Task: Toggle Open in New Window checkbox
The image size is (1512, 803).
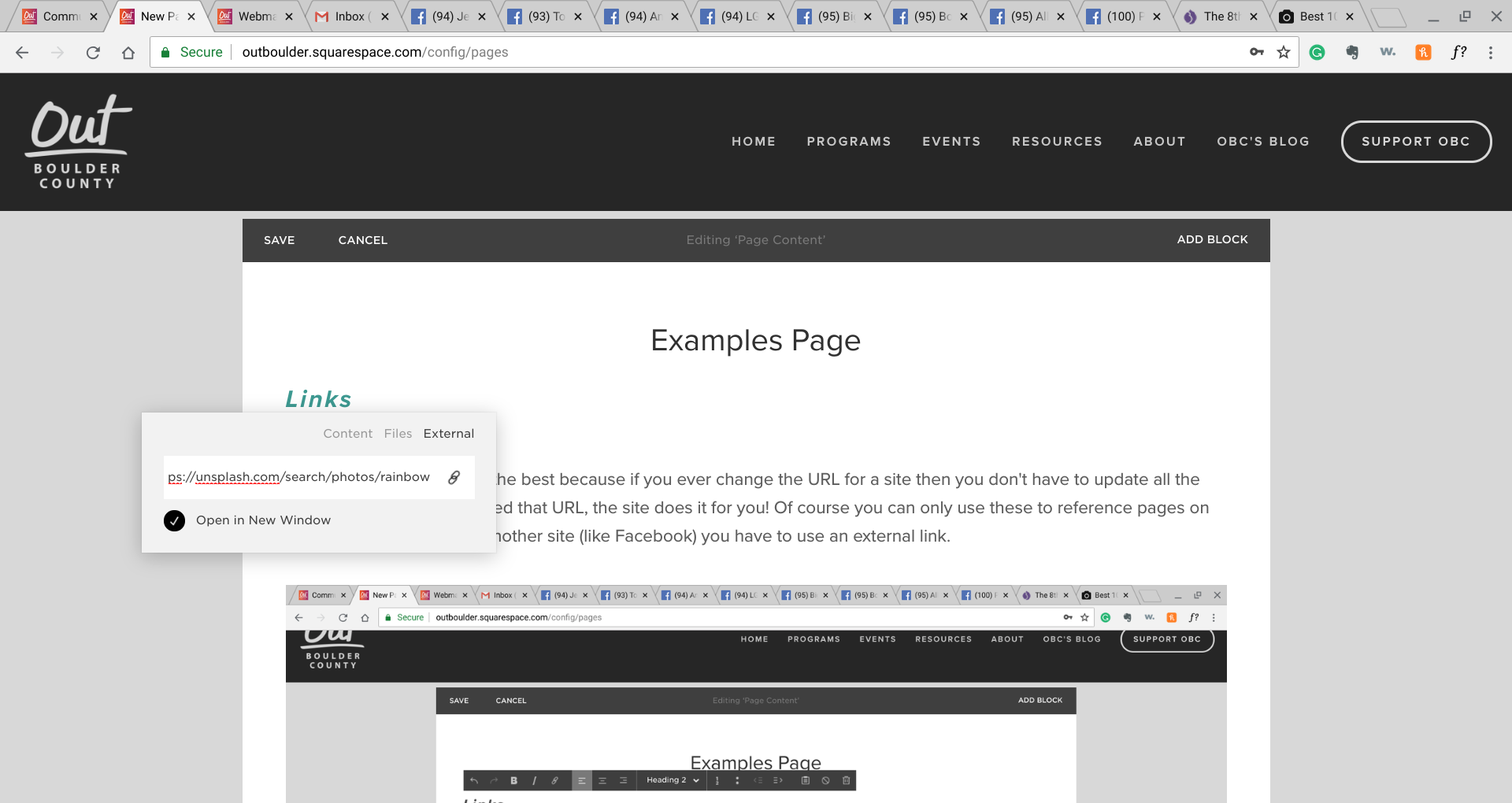Action: coord(174,520)
